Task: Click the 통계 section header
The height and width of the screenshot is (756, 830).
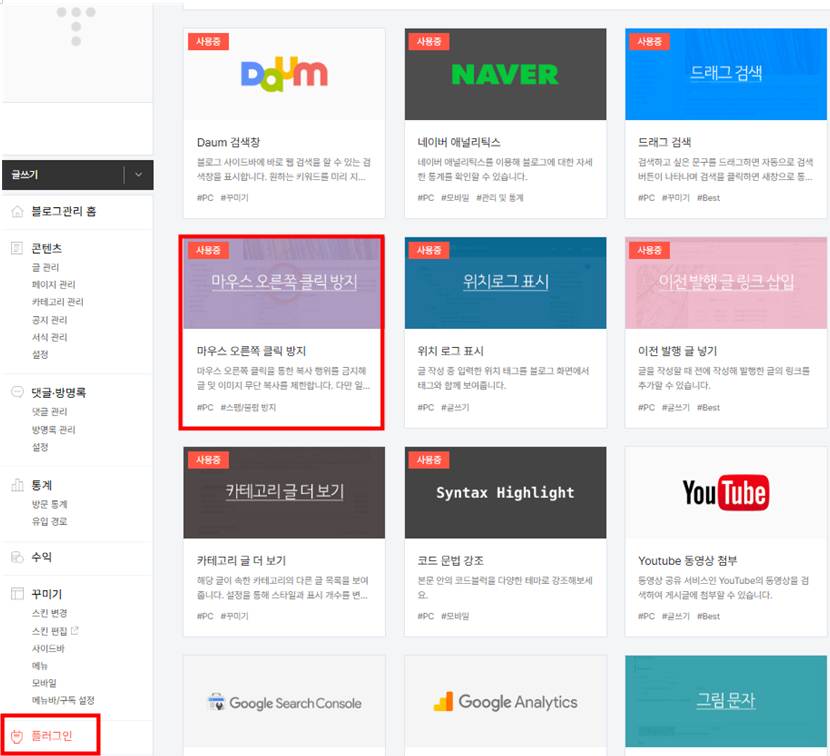Action: pos(41,485)
